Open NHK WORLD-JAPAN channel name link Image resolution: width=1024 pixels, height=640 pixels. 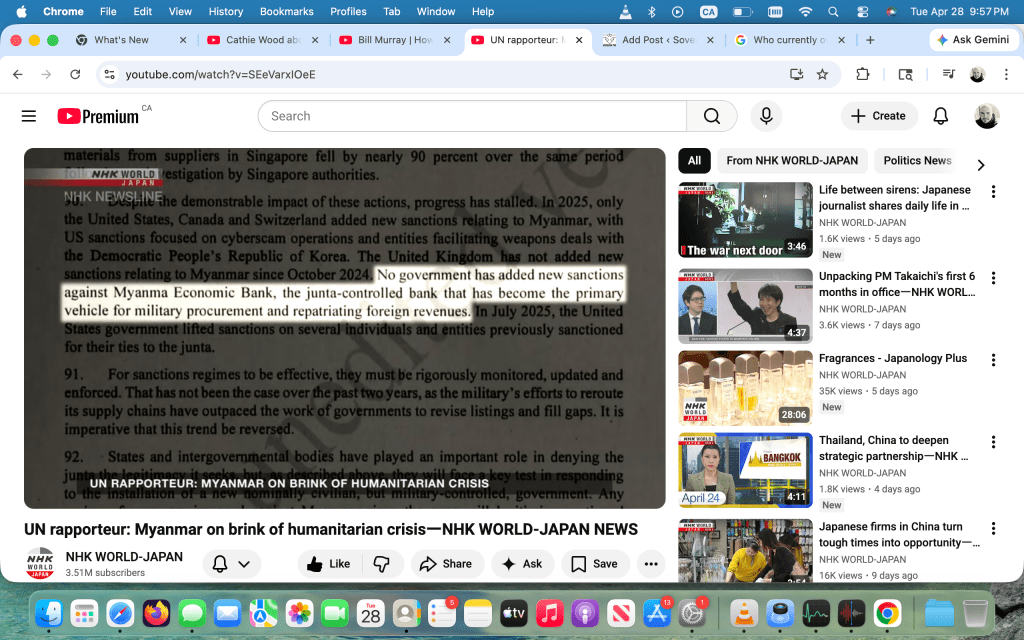[124, 557]
